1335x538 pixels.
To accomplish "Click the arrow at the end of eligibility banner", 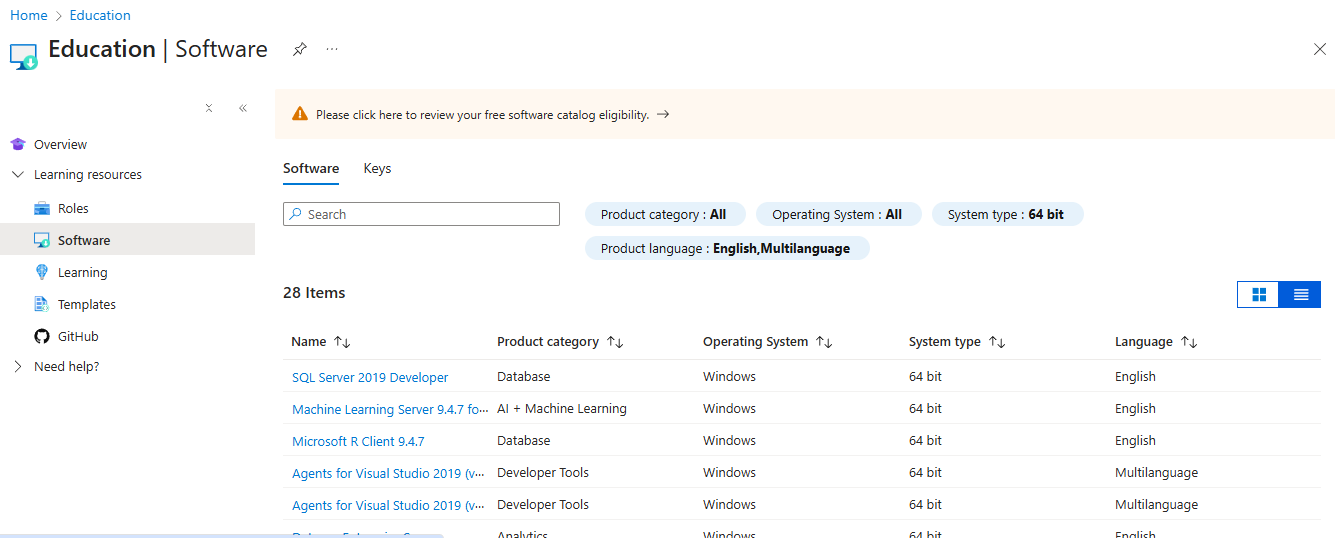I will pos(663,114).
